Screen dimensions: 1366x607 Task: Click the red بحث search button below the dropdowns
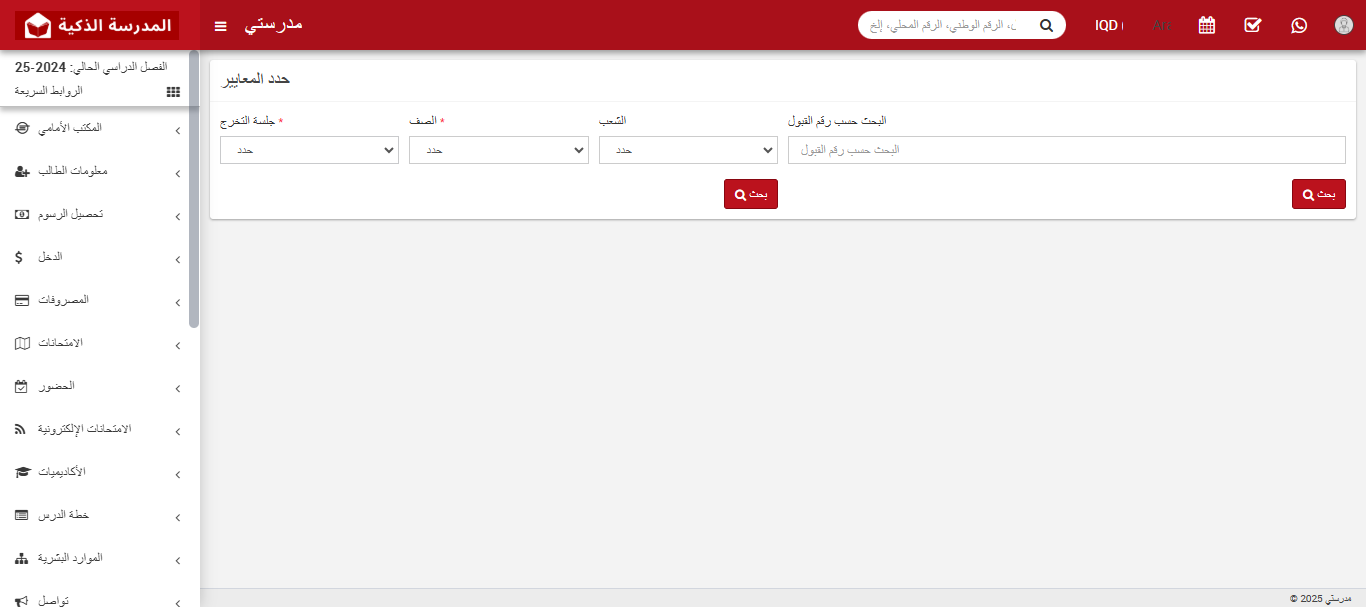point(750,194)
